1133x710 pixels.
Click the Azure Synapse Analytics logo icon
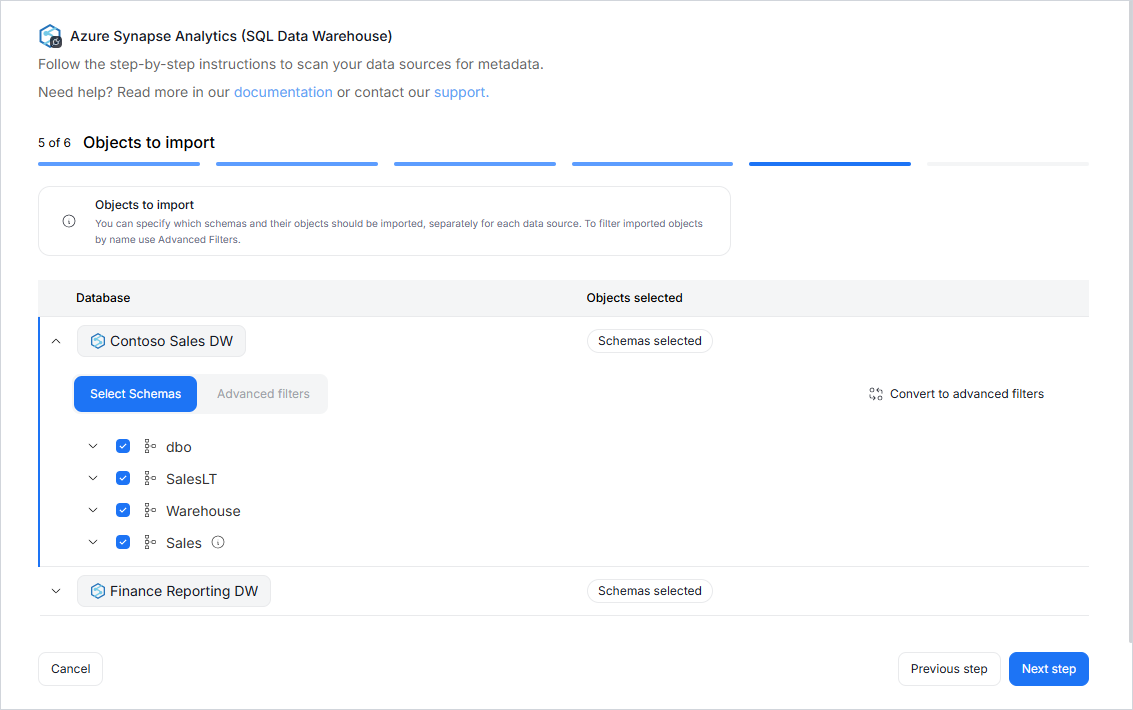50,36
